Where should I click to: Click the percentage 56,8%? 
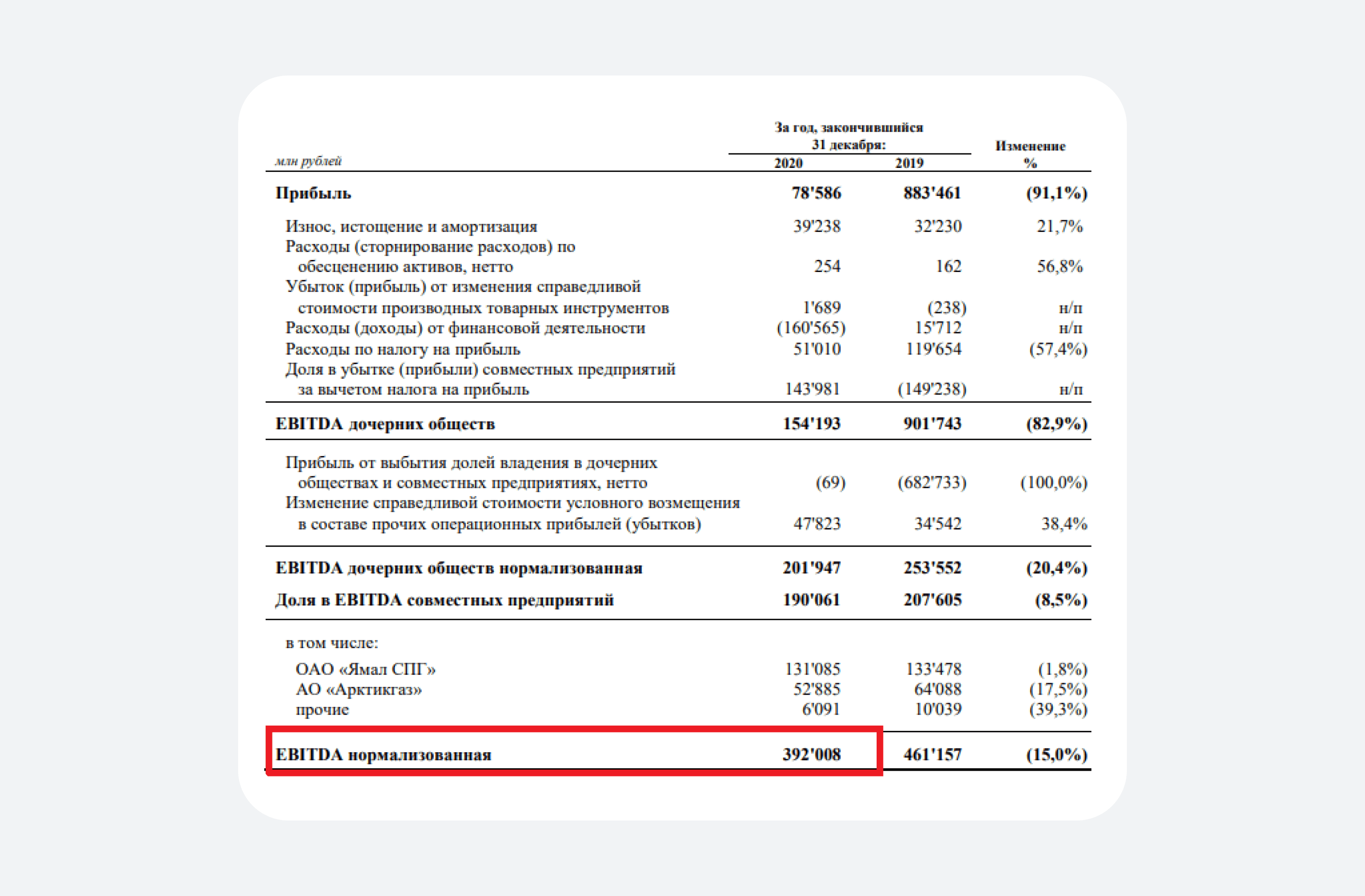1059,267
